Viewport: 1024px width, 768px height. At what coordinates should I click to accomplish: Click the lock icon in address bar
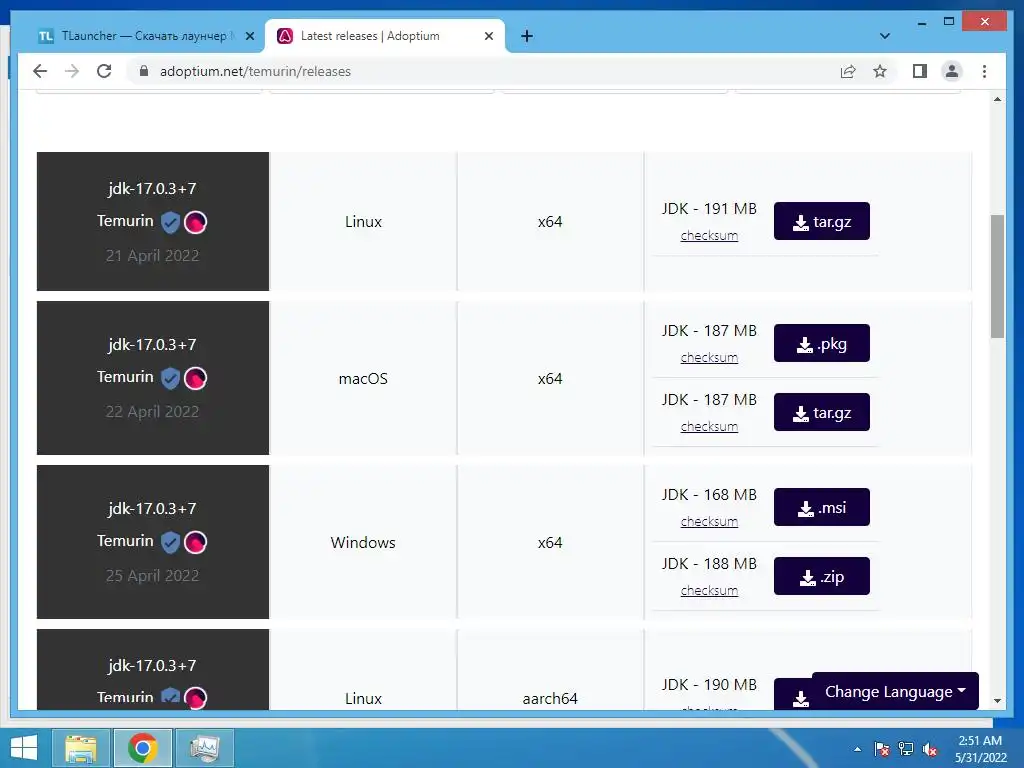pos(144,71)
